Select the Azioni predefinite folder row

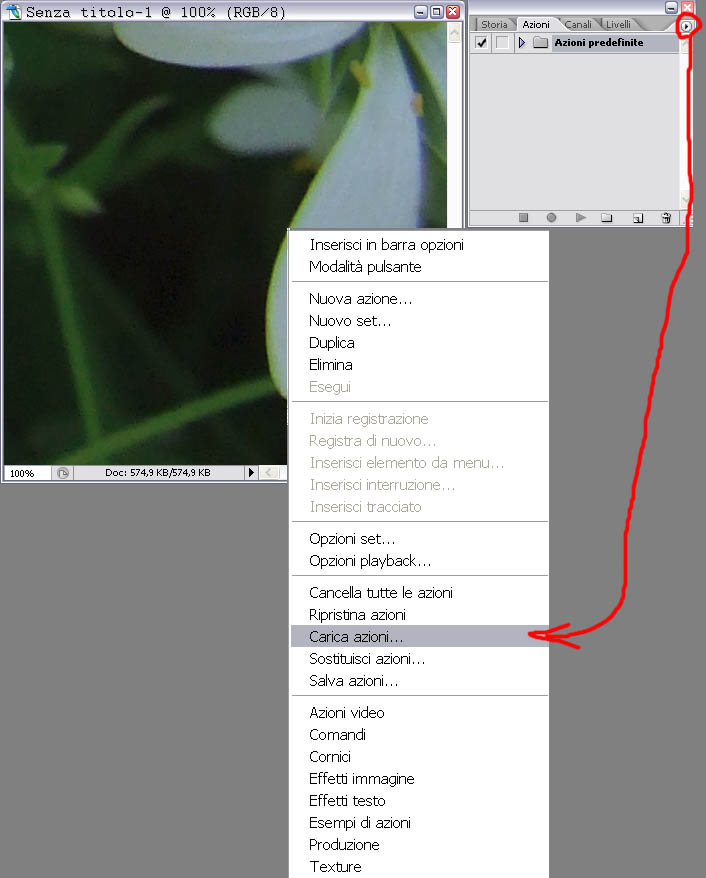pyautogui.click(x=575, y=43)
